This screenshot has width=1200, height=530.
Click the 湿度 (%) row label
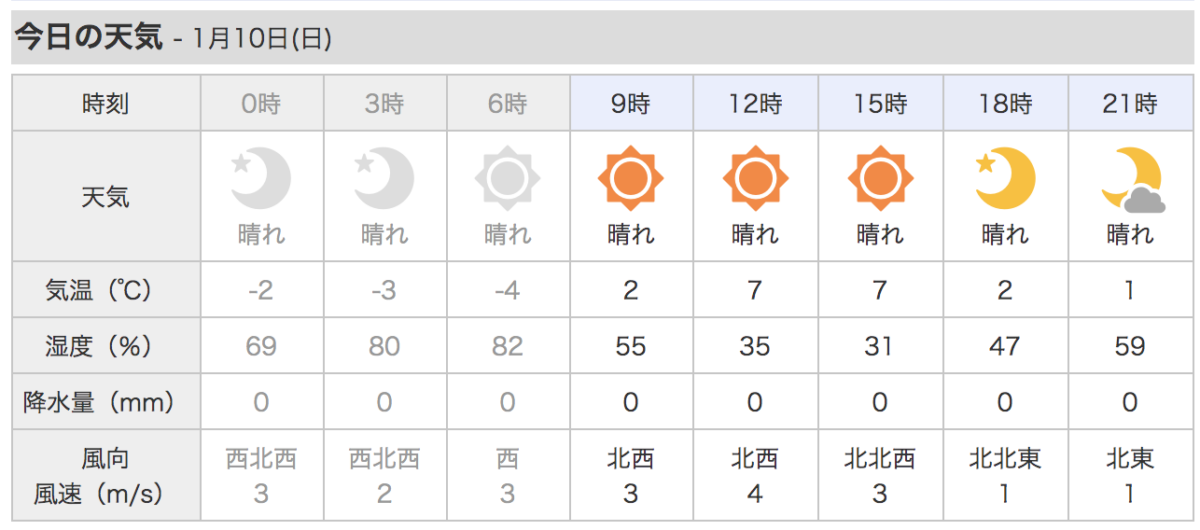pyautogui.click(x=105, y=346)
